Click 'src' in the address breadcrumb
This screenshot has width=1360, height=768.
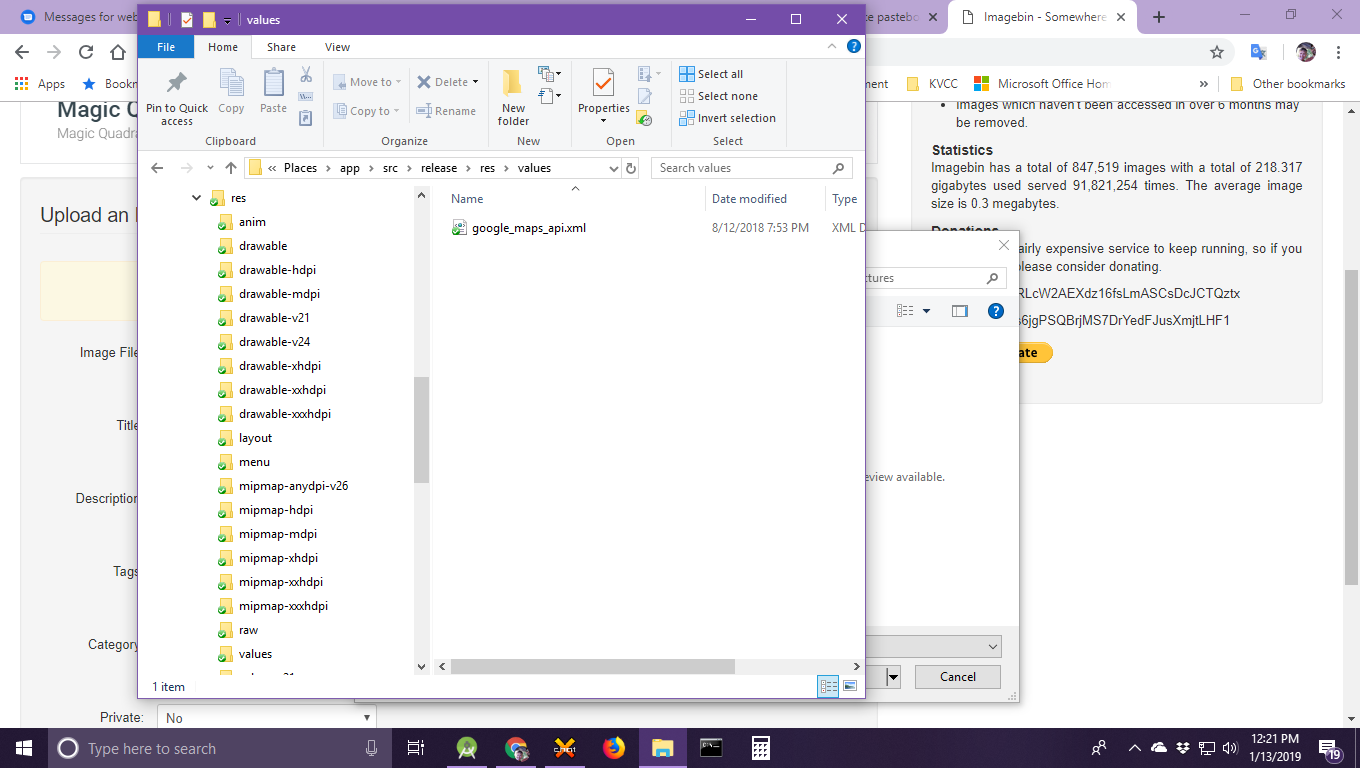(x=390, y=168)
